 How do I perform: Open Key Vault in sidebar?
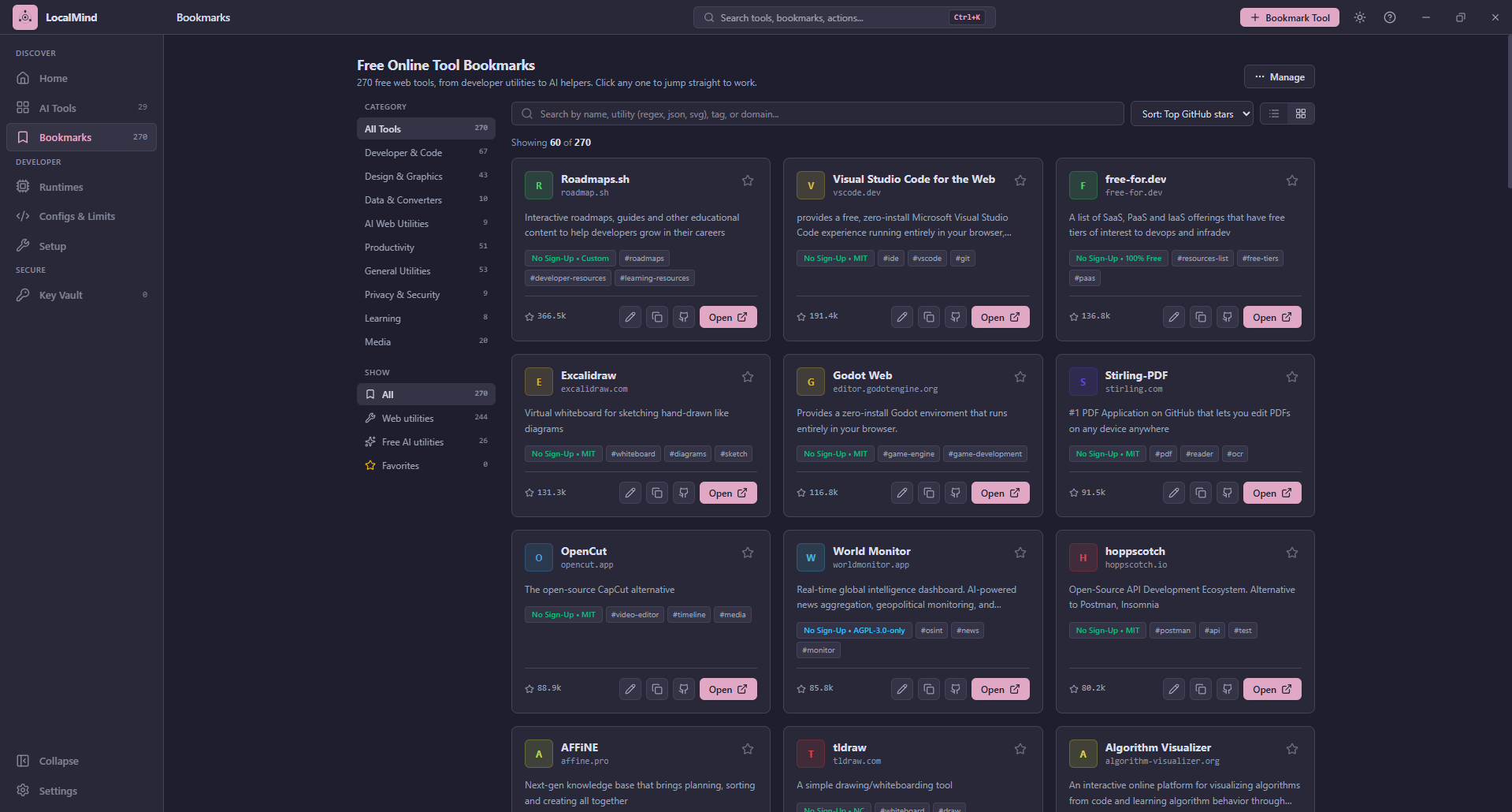[x=81, y=295]
